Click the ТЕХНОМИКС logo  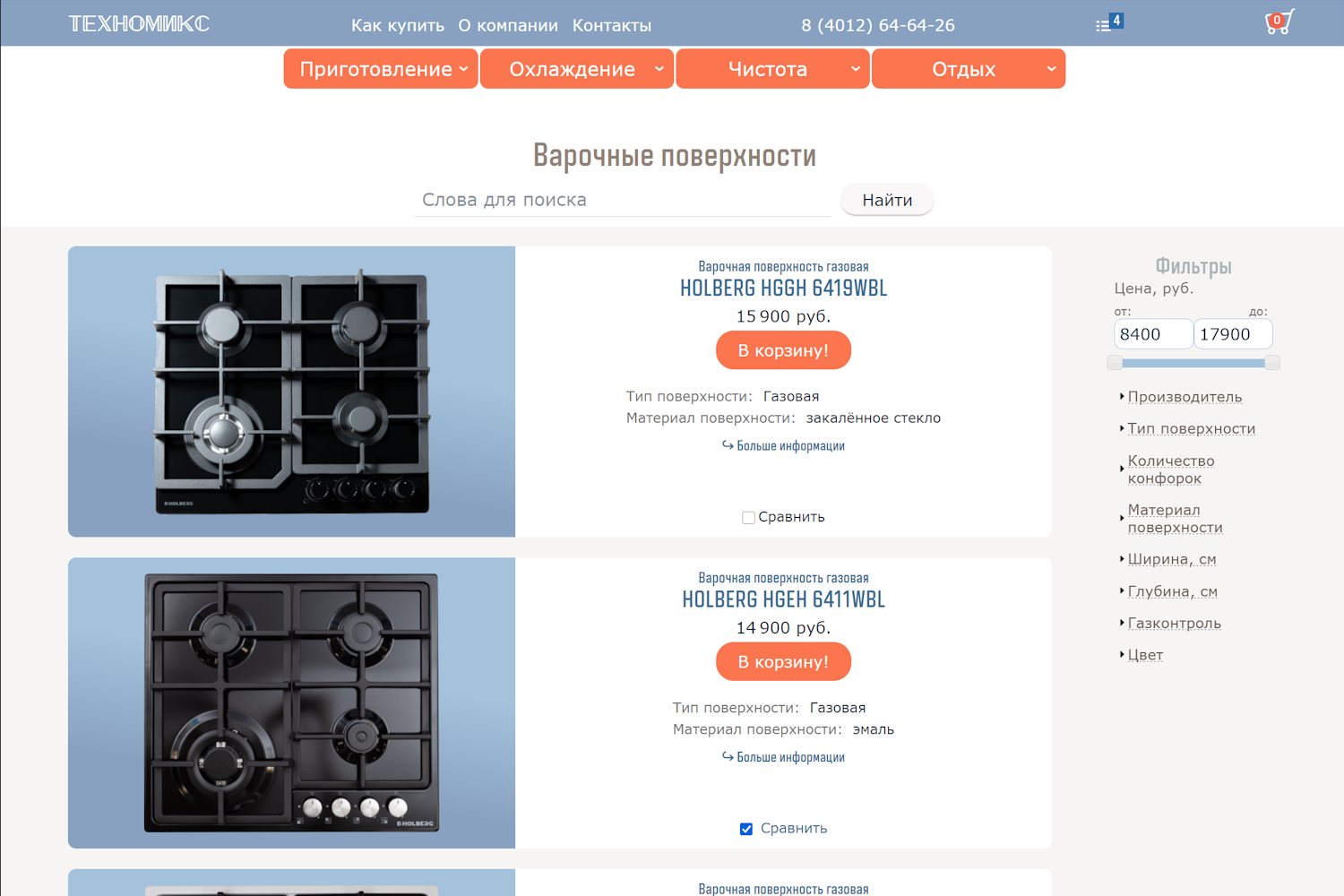(139, 24)
